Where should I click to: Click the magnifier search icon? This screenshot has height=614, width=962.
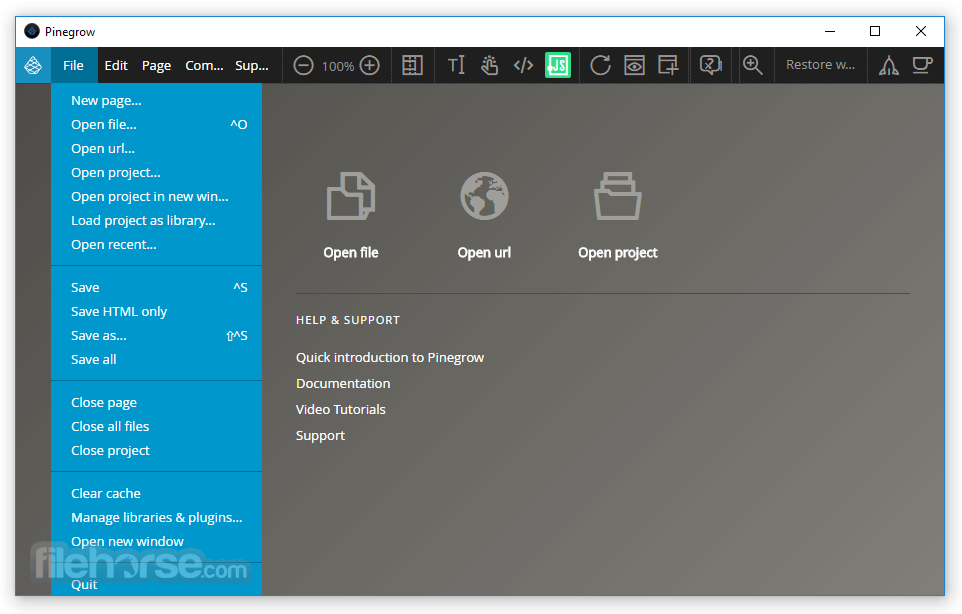[753, 65]
